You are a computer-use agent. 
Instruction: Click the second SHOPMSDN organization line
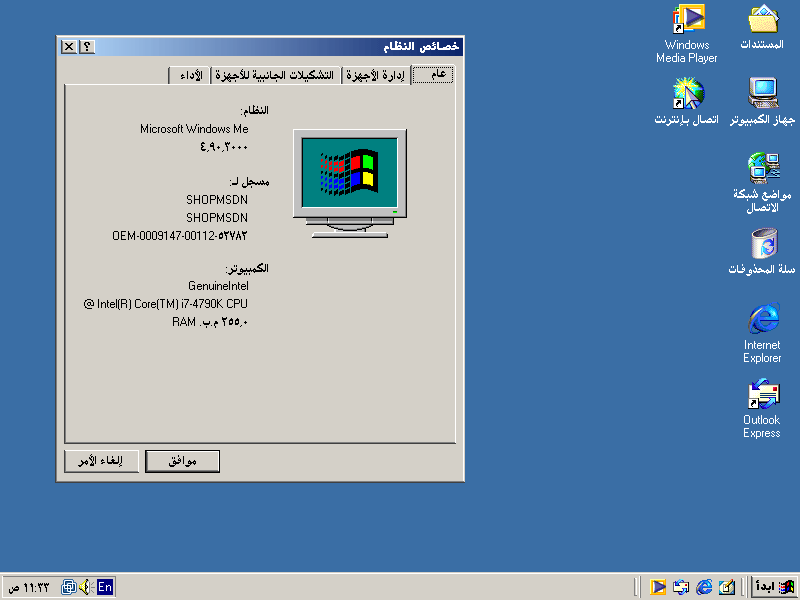coord(217,218)
